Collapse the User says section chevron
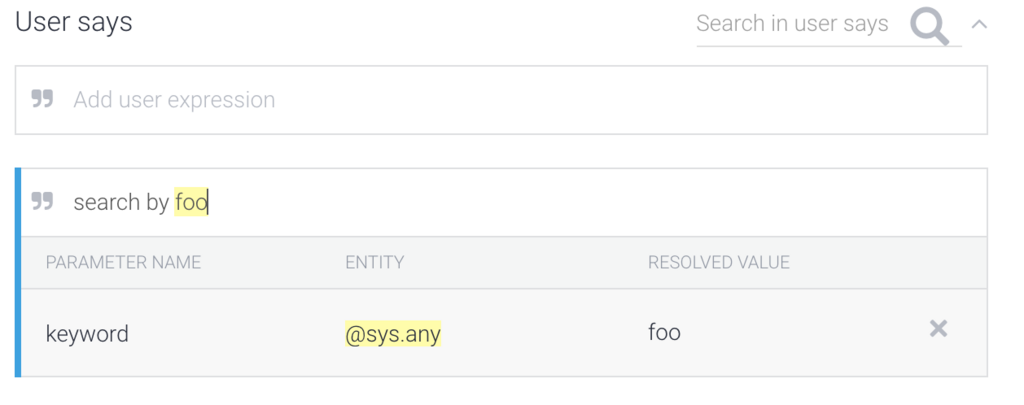 point(978,25)
